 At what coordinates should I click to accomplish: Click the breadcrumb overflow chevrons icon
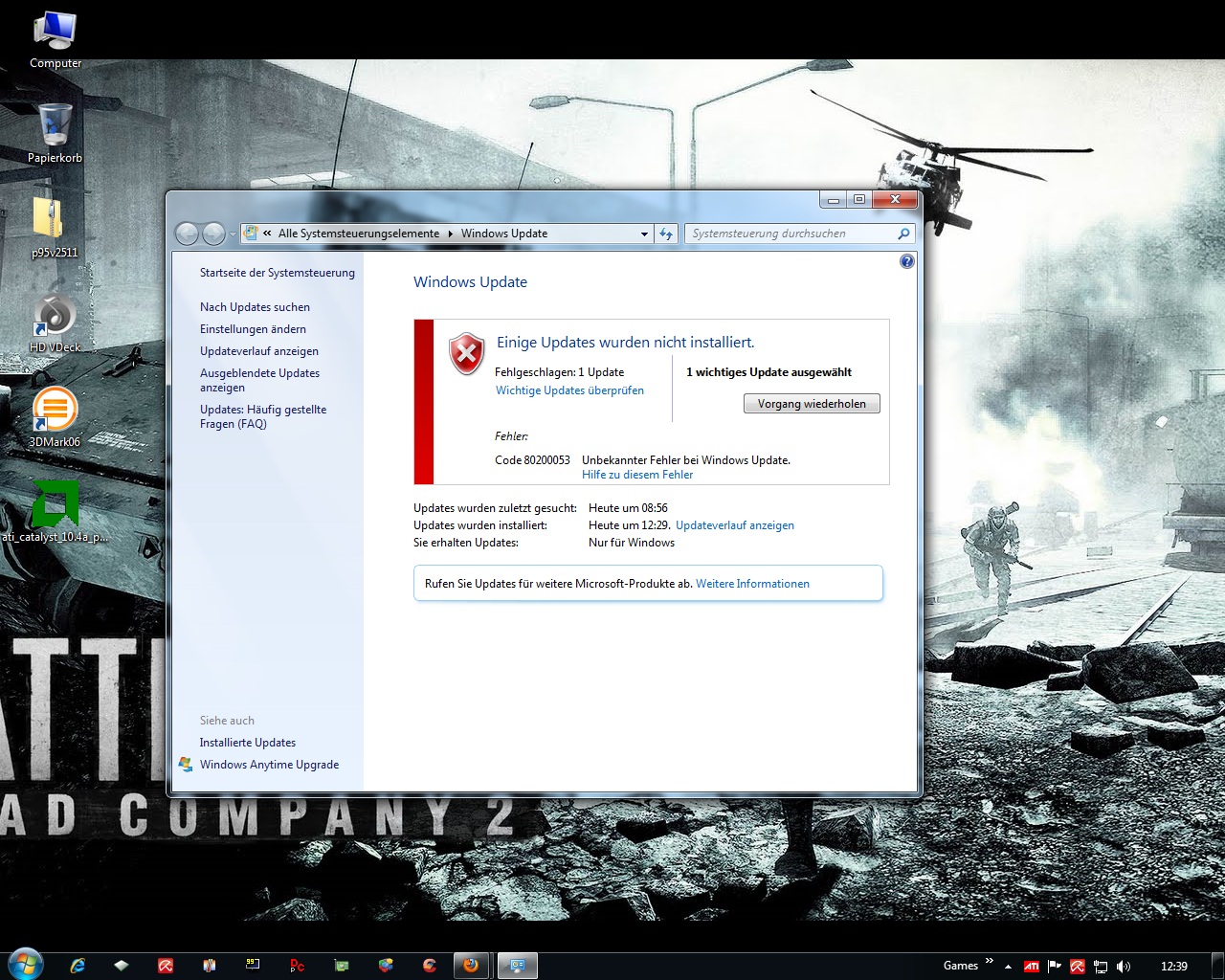267,234
